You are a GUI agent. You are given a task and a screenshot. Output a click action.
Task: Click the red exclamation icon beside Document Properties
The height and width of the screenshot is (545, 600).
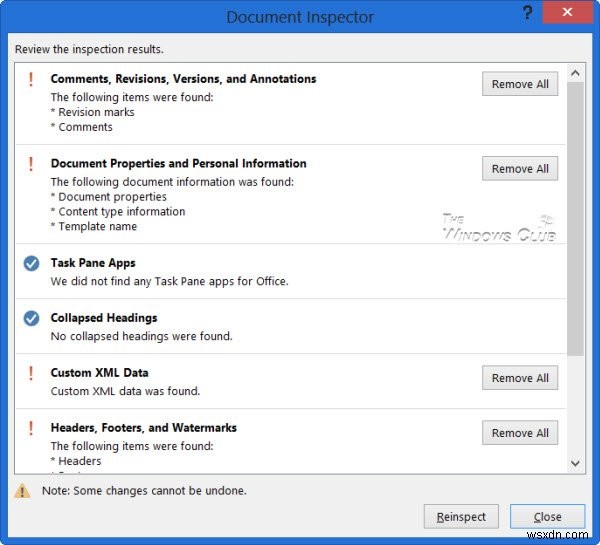(x=30, y=164)
